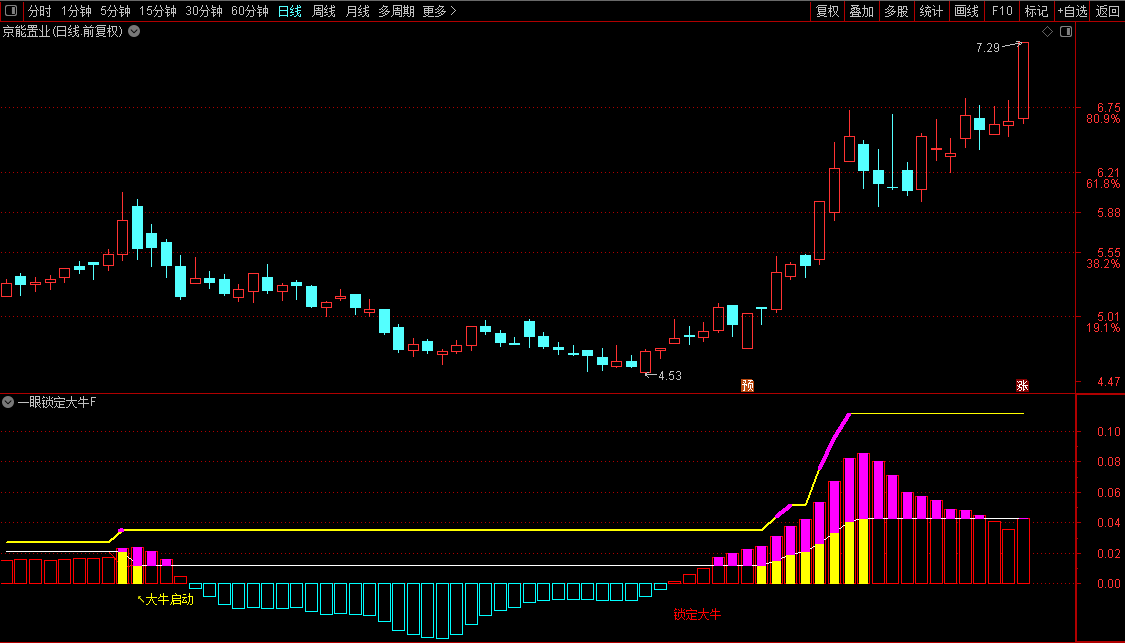Click the 叠加 overlay button

(x=862, y=11)
